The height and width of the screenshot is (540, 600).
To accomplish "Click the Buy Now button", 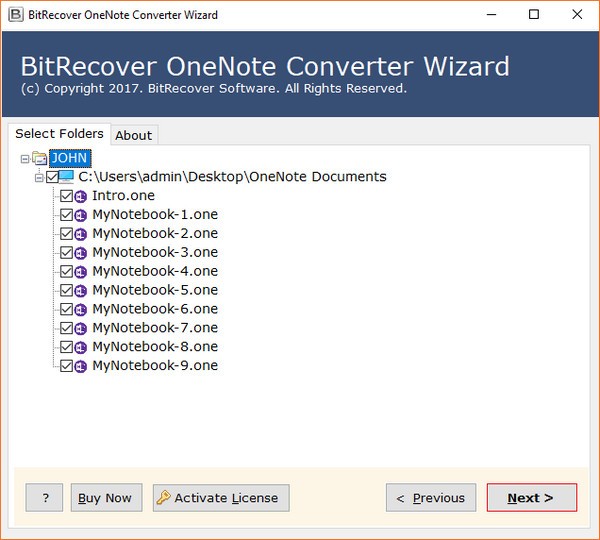I will pyautogui.click(x=106, y=498).
